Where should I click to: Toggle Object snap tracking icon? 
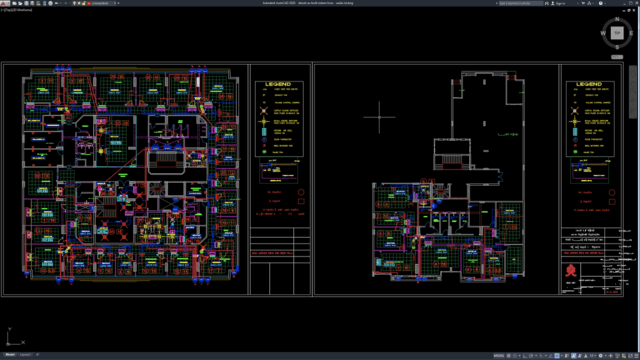551,356
